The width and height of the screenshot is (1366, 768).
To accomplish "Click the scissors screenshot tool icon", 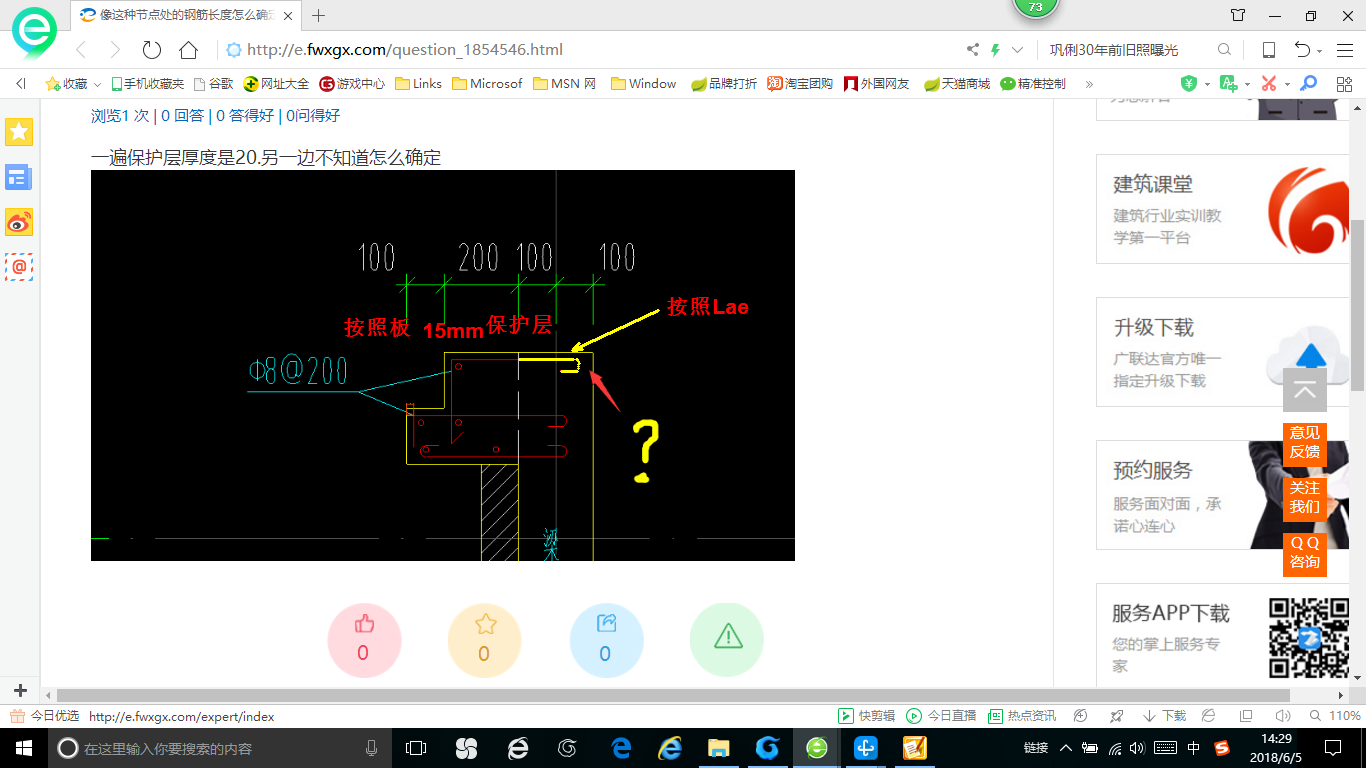I will (1269, 84).
